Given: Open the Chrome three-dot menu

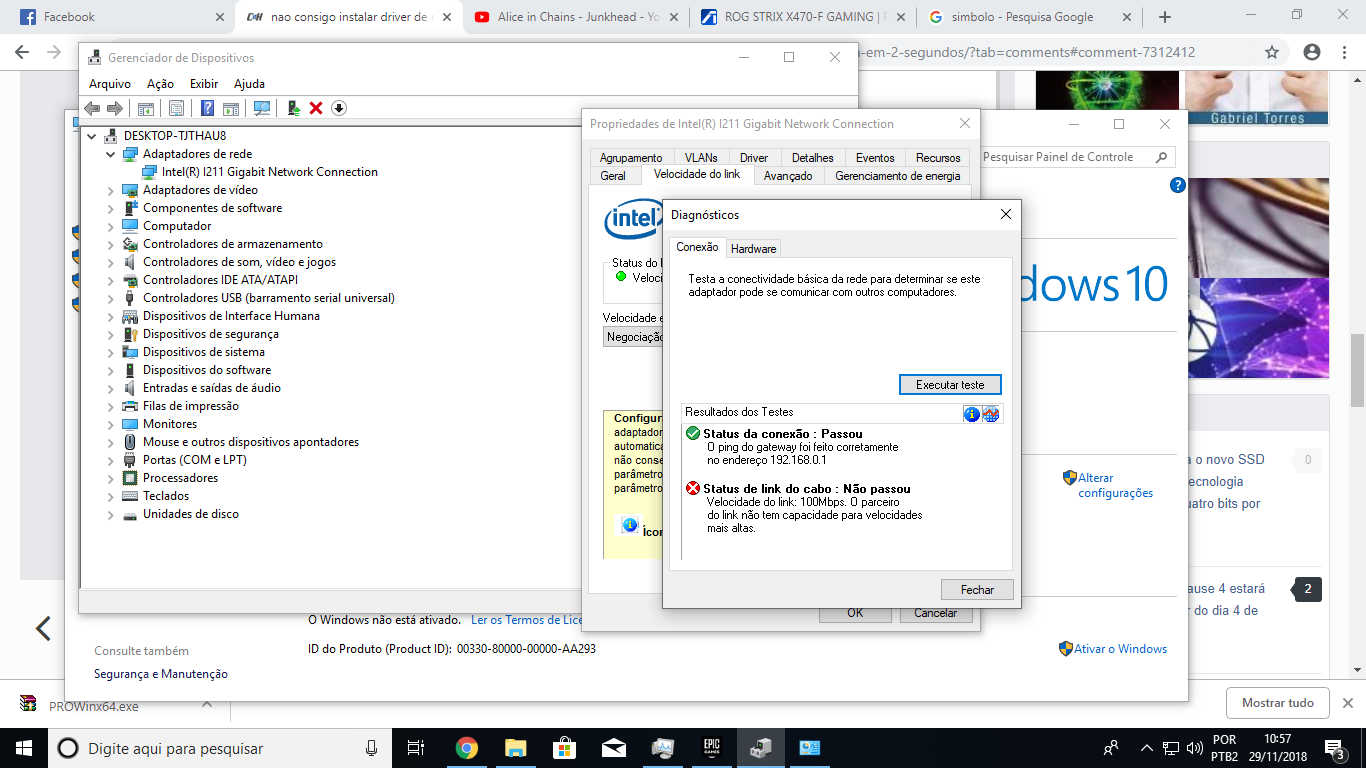Looking at the screenshot, I should coord(1345,52).
